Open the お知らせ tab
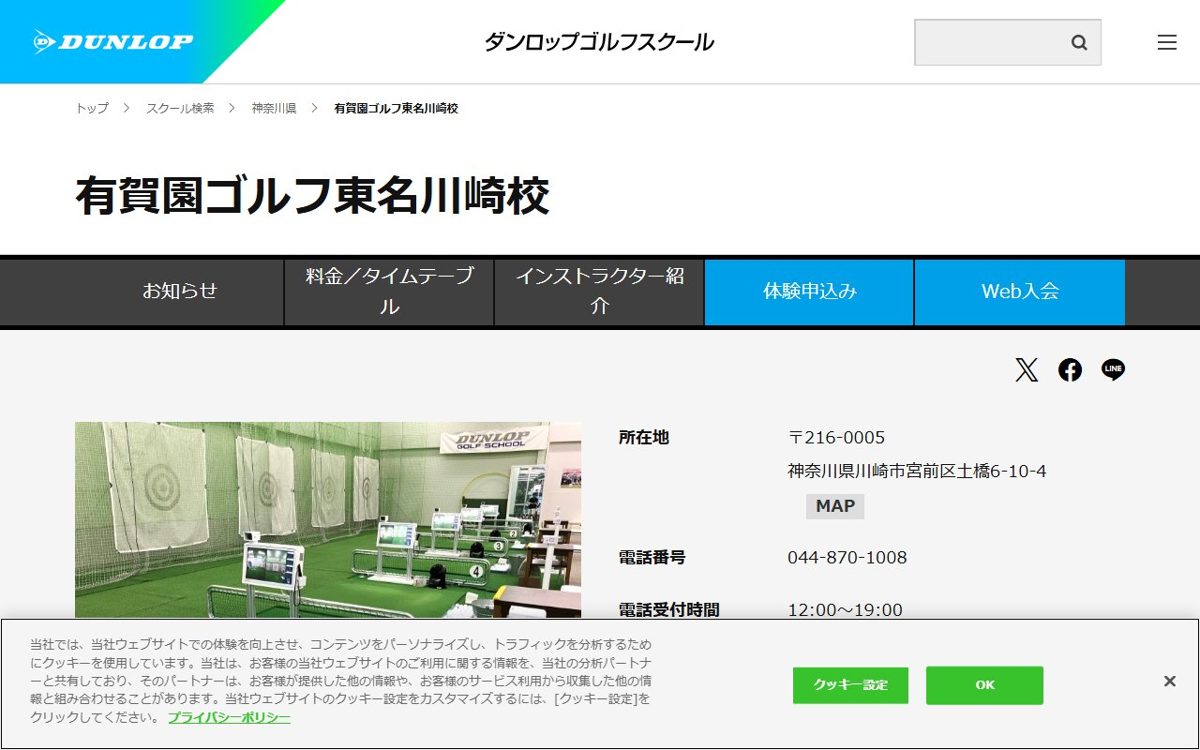The image size is (1200, 750). [179, 292]
